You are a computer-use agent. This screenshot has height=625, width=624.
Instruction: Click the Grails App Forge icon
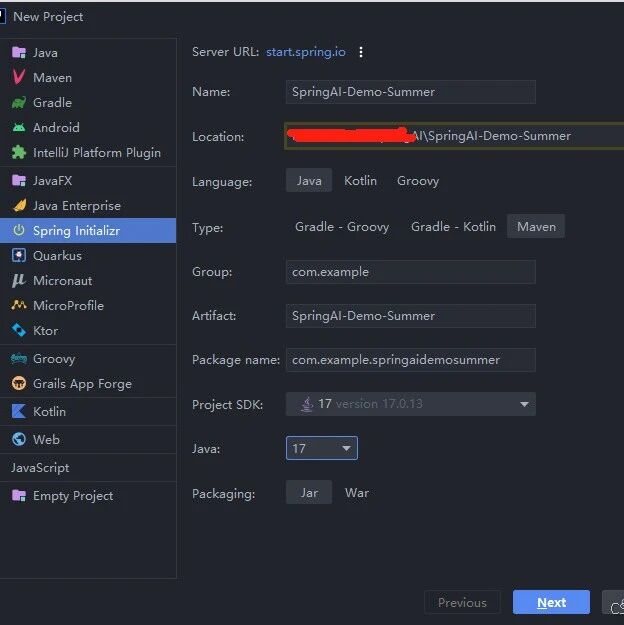tap(19, 383)
